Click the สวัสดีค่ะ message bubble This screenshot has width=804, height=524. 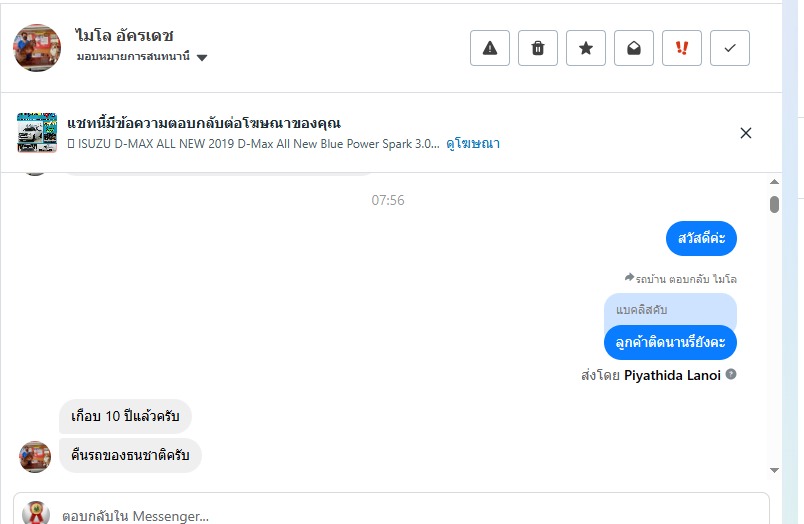(701, 240)
